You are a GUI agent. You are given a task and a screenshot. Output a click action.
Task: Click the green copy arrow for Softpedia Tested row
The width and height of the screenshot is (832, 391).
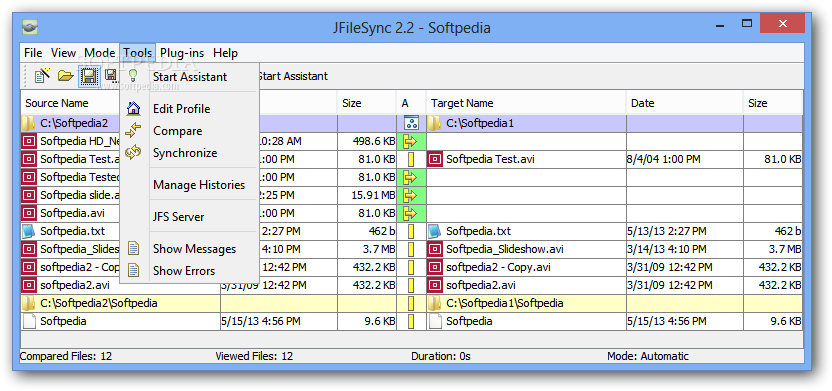click(411, 178)
